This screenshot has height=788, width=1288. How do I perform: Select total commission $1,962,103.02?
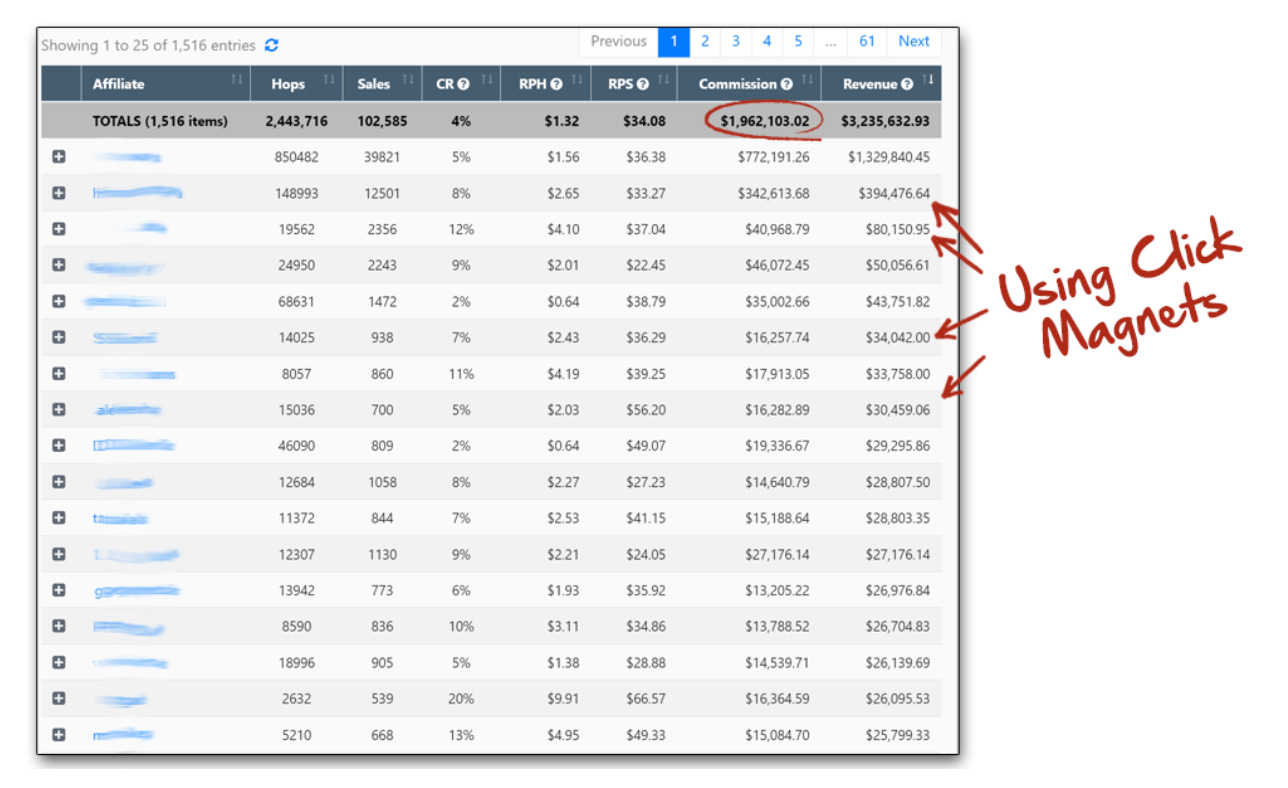click(x=765, y=121)
